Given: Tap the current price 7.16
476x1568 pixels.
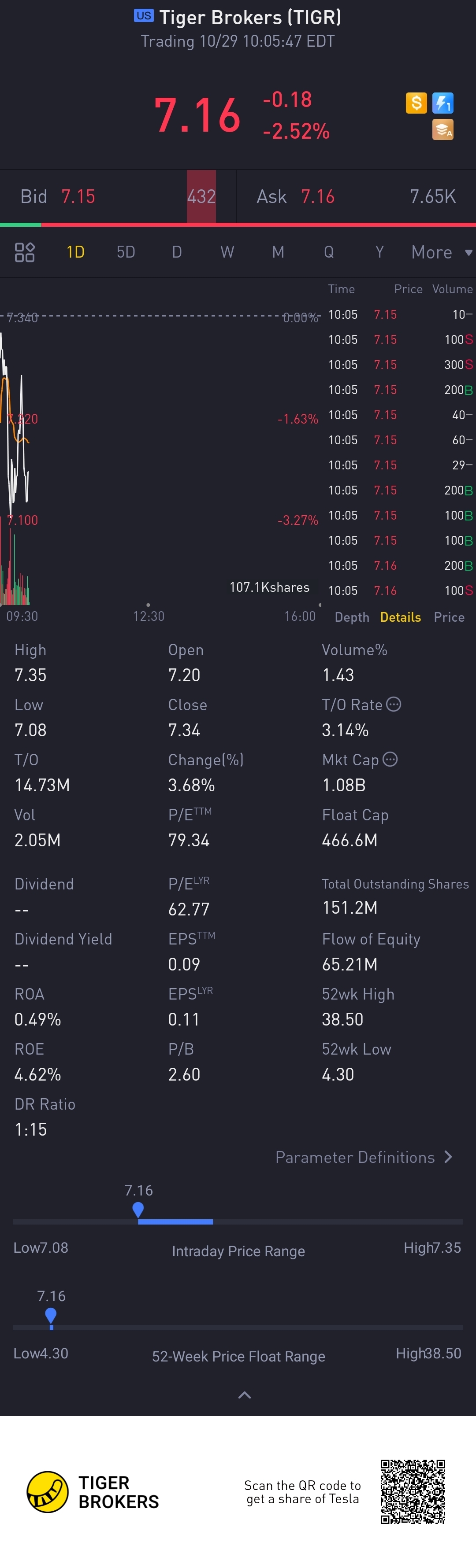Looking at the screenshot, I should [x=197, y=115].
